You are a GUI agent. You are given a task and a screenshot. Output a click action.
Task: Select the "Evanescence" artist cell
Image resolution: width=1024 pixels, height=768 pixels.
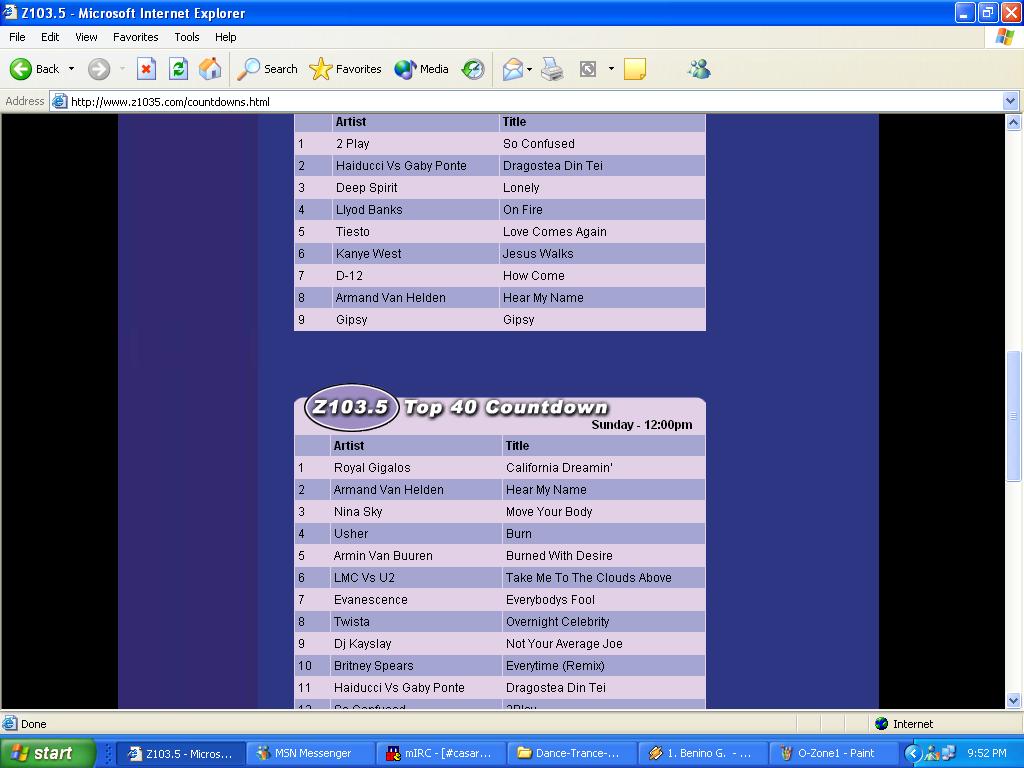tap(415, 600)
